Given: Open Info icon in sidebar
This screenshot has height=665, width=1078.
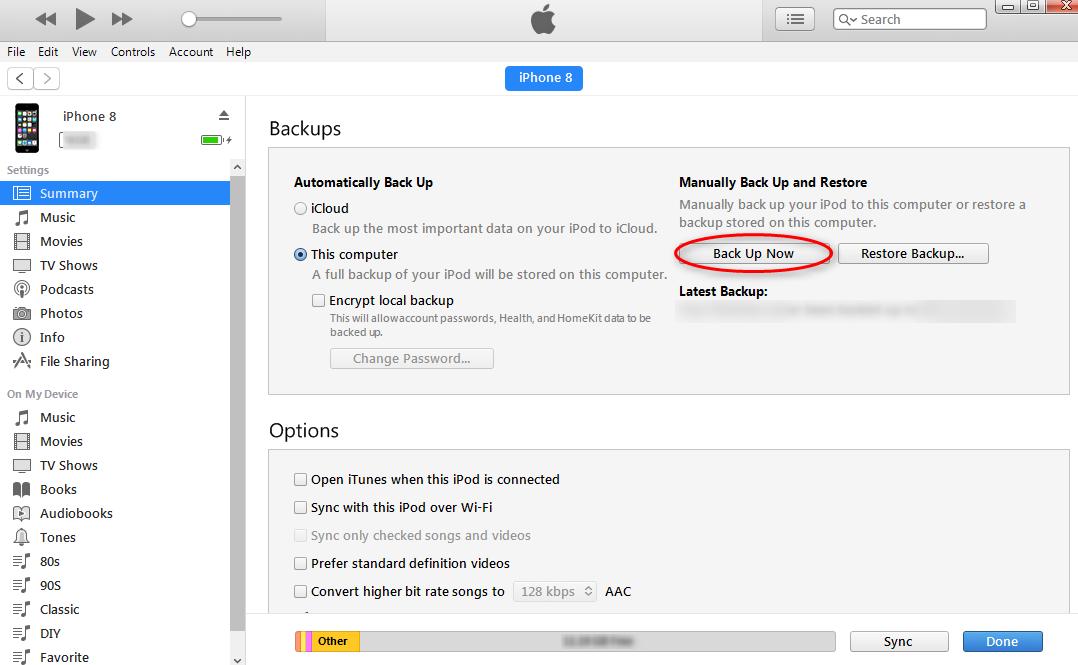Looking at the screenshot, I should tap(22, 337).
